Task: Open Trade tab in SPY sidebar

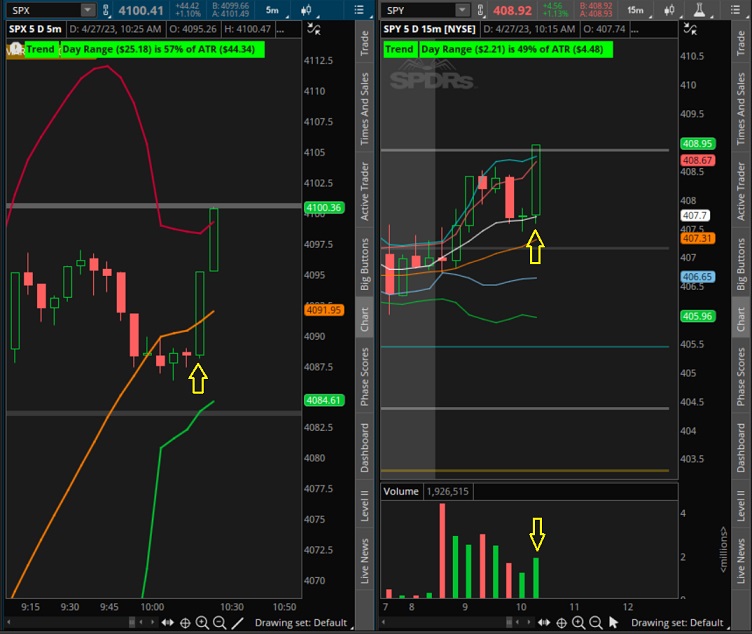Action: pyautogui.click(x=741, y=42)
